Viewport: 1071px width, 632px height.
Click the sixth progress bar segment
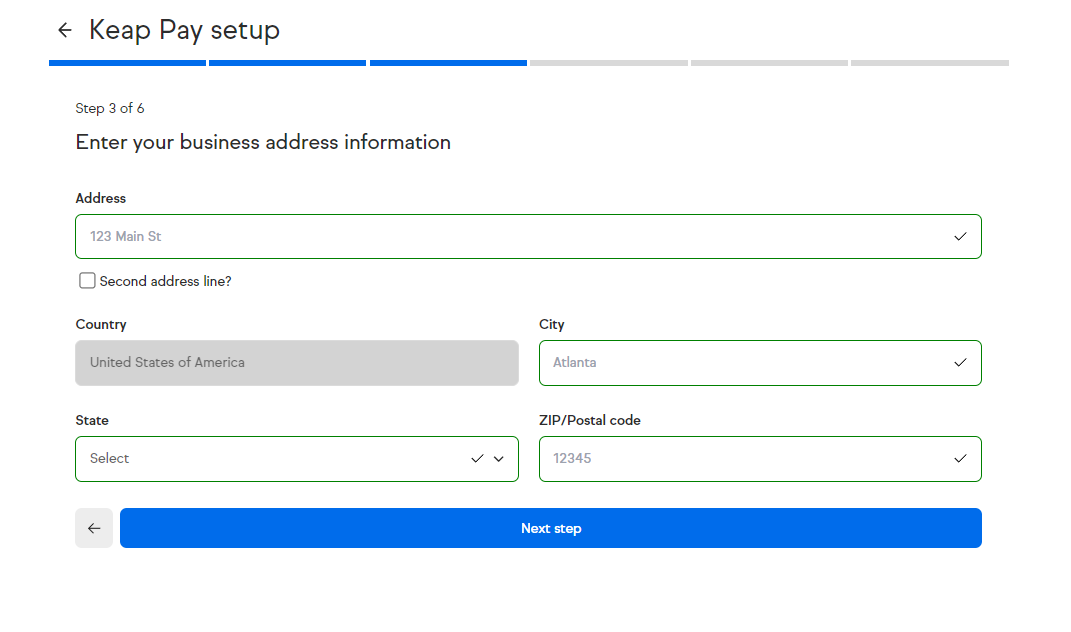click(x=930, y=63)
